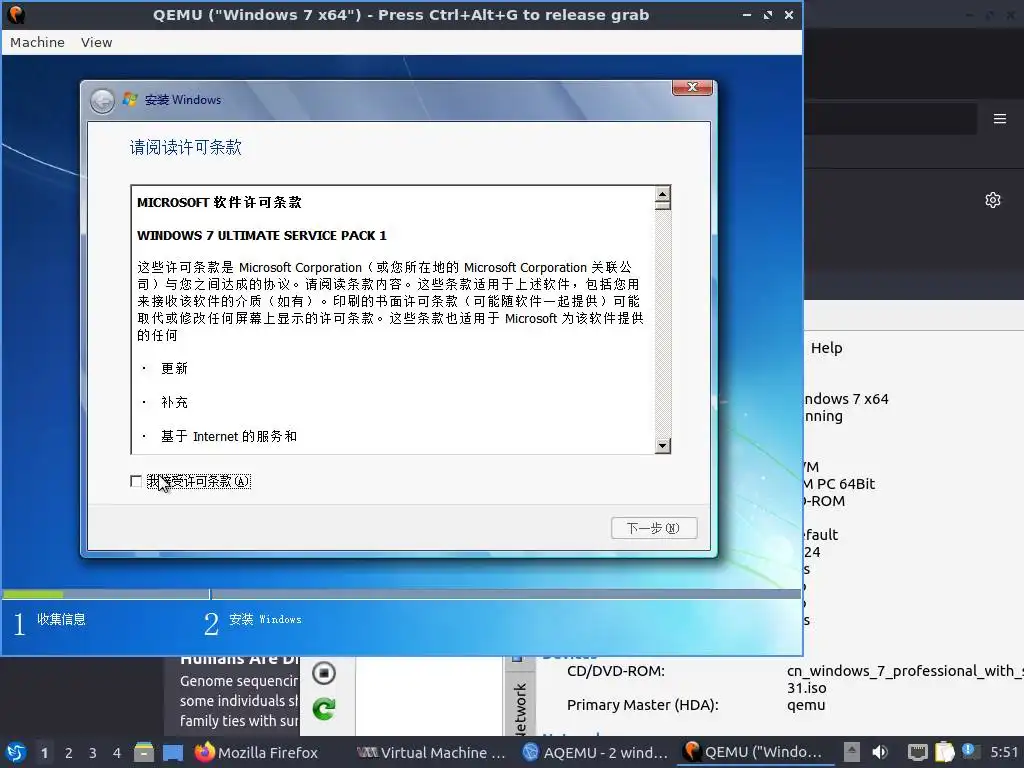Click the show desktop taskbar icon
Screen dimensions: 1024x768
point(172,752)
